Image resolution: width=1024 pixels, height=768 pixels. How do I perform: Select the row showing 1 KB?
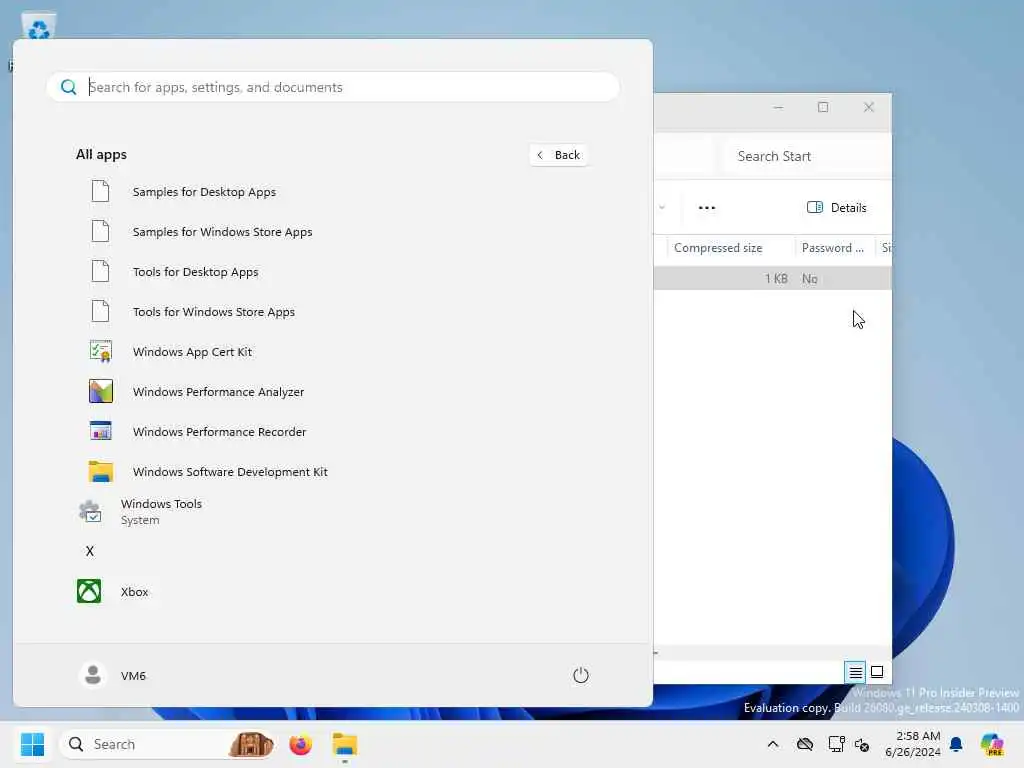point(773,278)
